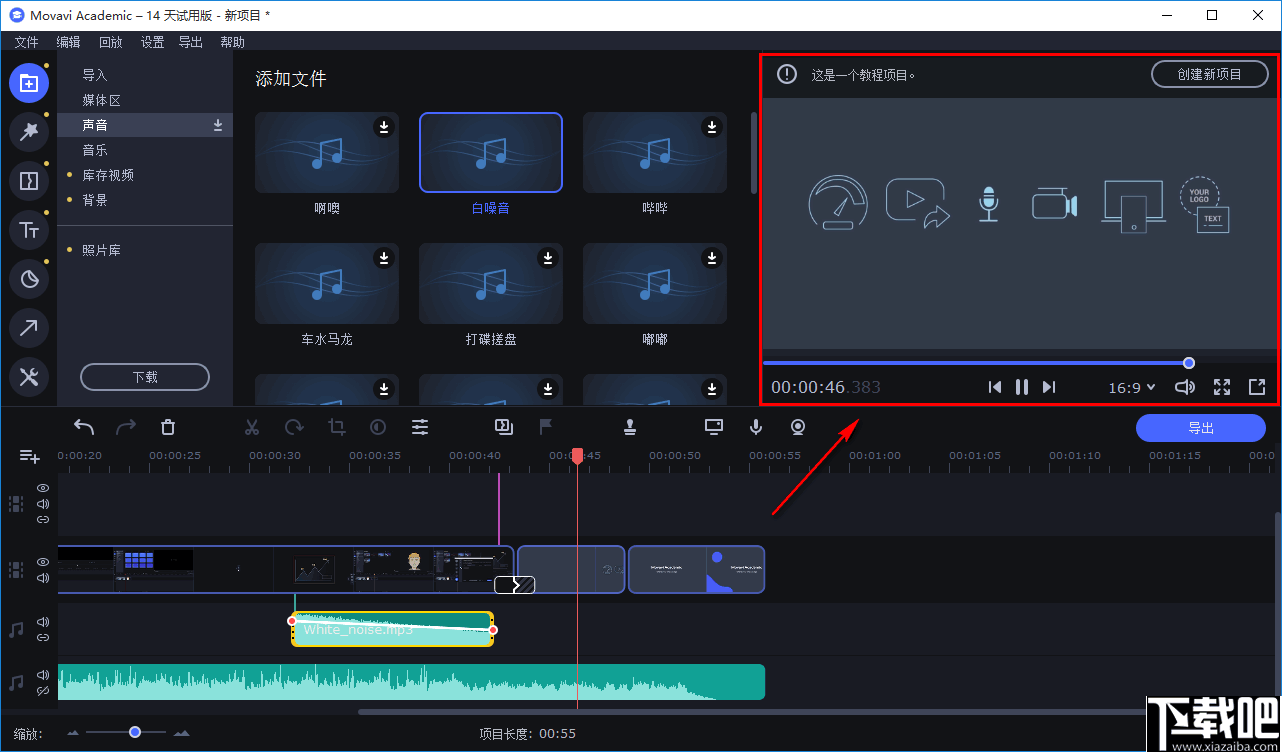Open screen capture with the monitor icon

coord(713,427)
